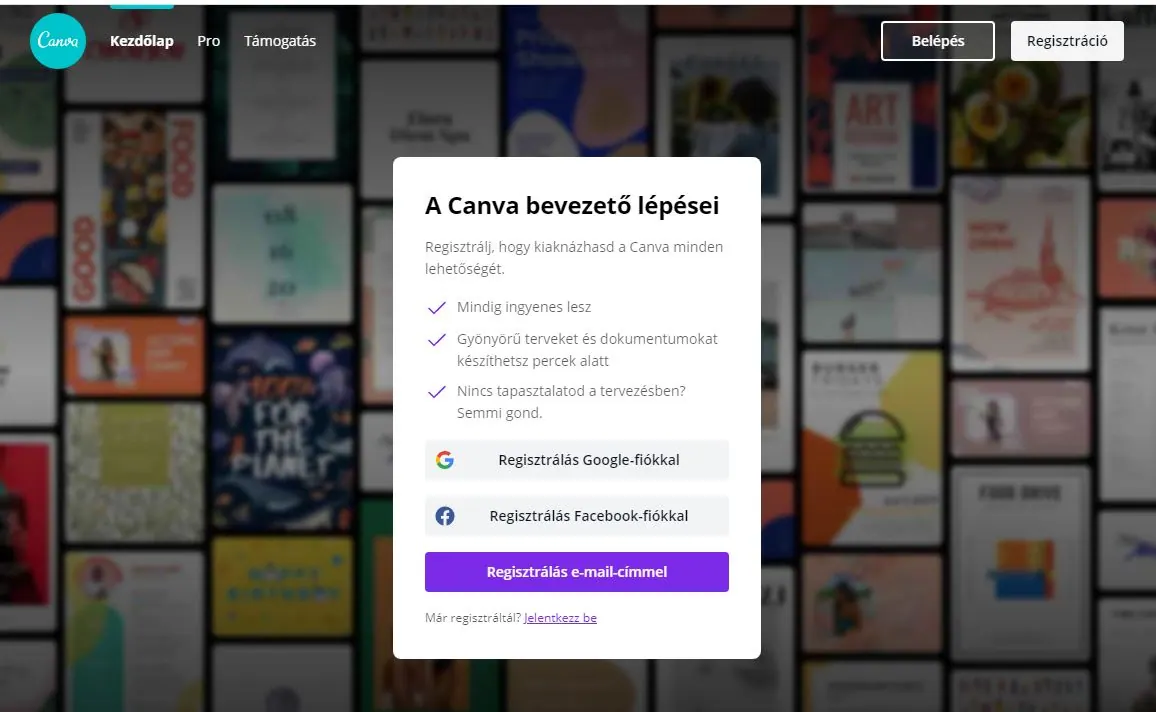Click checkmark beside 'Mindig ingyenes lesz'
Screen dimensions: 1156x712
tap(436, 307)
